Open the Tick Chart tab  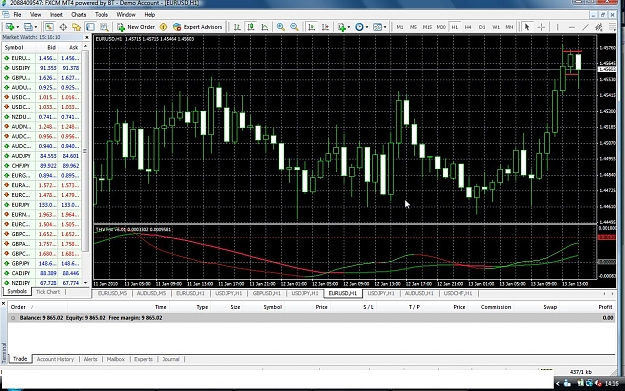[x=48, y=292]
